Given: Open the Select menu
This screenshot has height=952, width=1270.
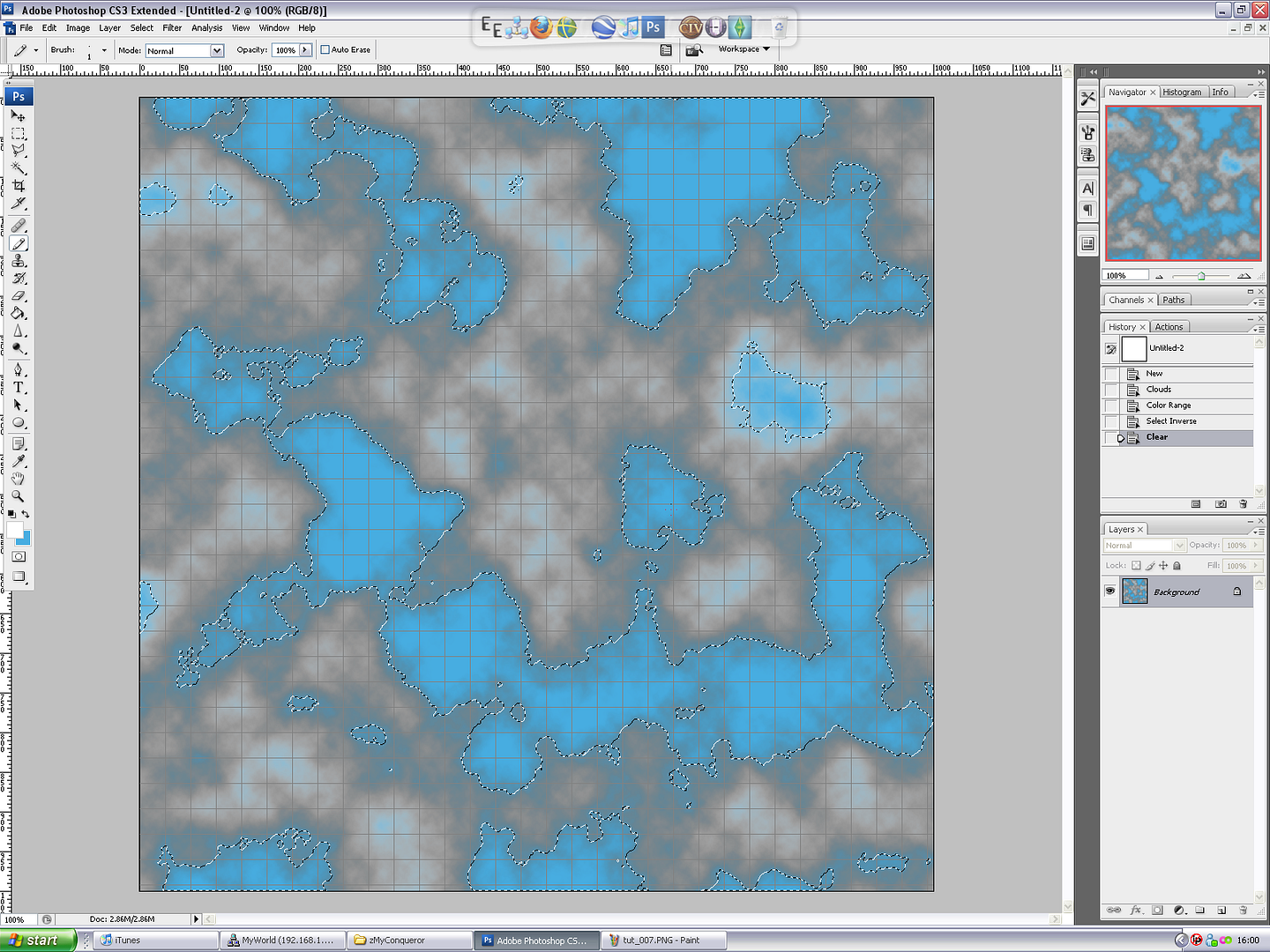Looking at the screenshot, I should [x=142, y=28].
